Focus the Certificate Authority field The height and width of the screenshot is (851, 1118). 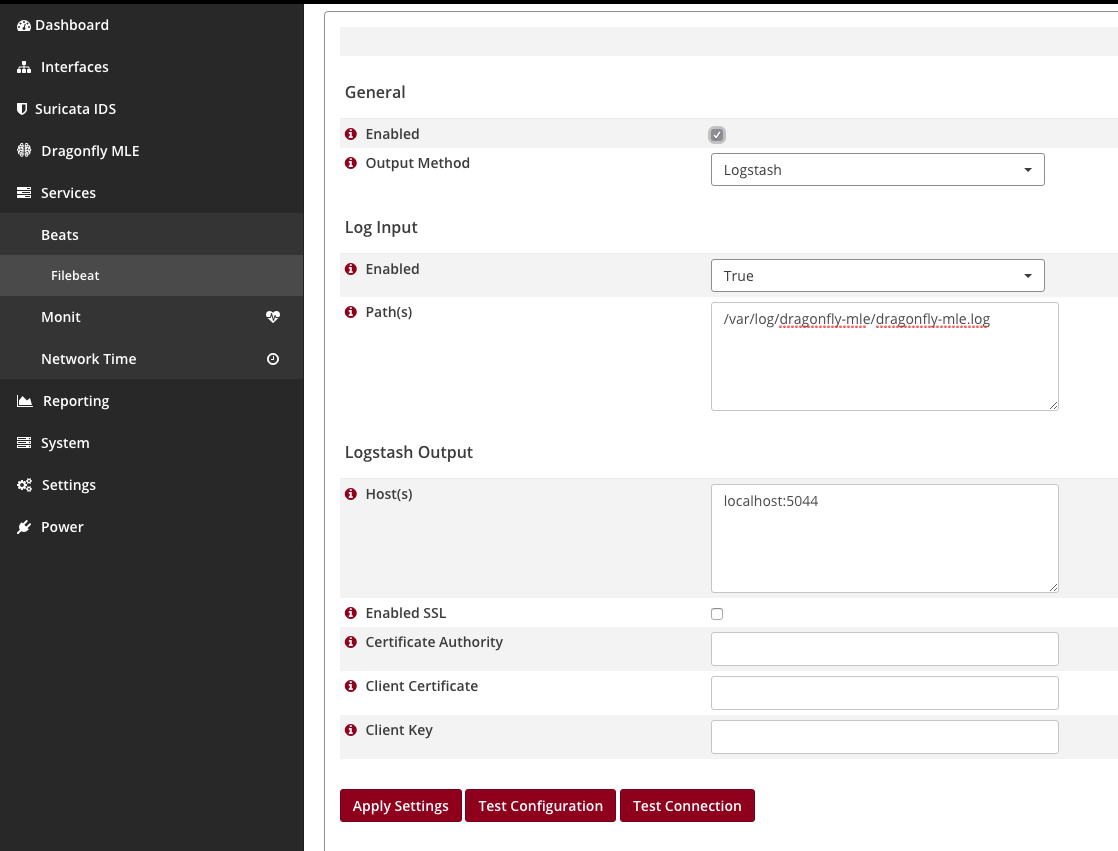pos(884,649)
